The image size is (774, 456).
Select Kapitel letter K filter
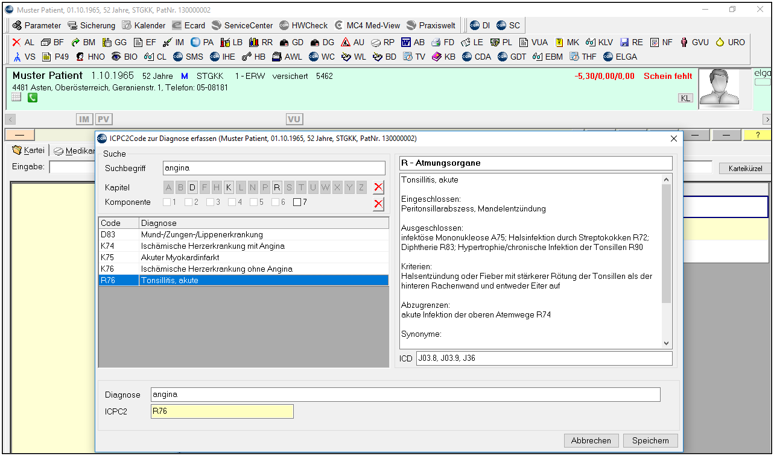[x=229, y=188]
